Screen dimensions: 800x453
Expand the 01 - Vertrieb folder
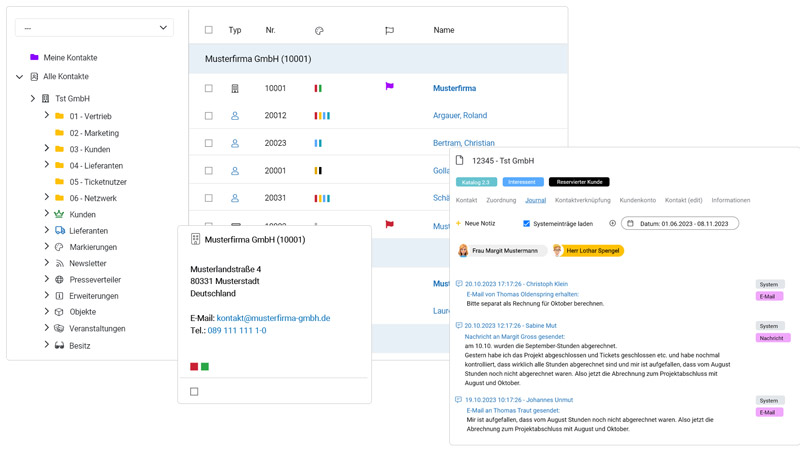tap(46, 115)
